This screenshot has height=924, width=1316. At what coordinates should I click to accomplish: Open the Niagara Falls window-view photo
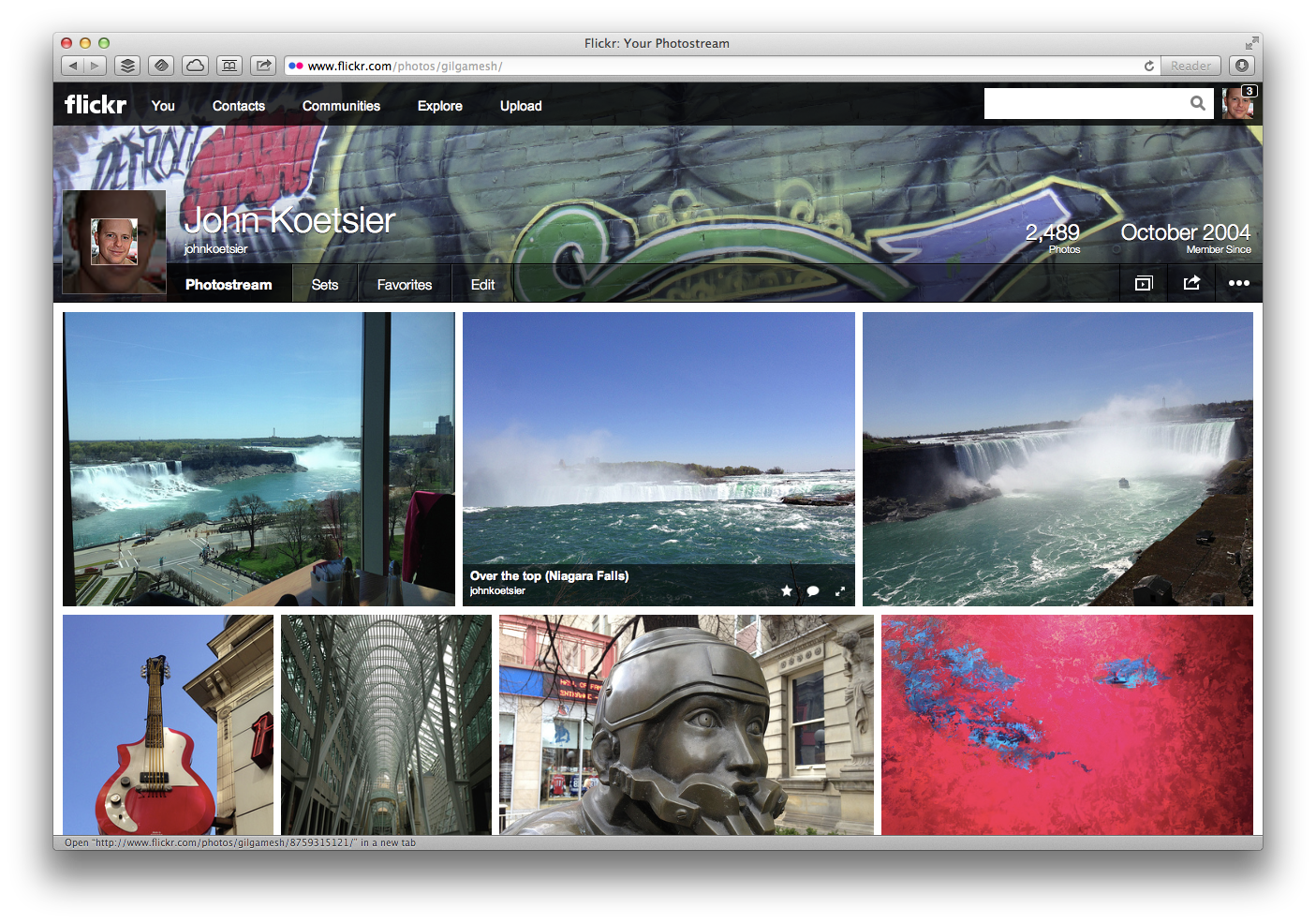259,459
